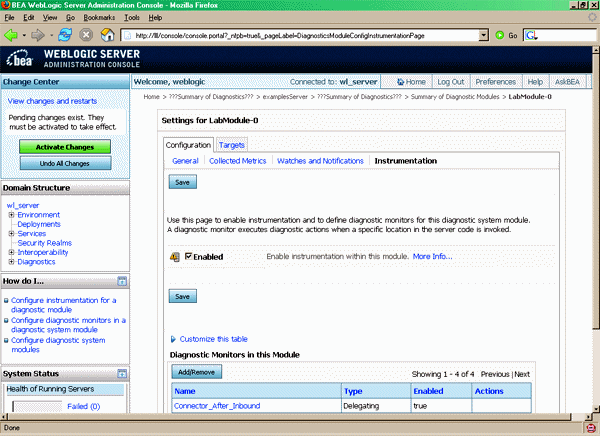Open Configure diagnostic system modules help
This screenshot has height=436, width=600.
point(58,345)
